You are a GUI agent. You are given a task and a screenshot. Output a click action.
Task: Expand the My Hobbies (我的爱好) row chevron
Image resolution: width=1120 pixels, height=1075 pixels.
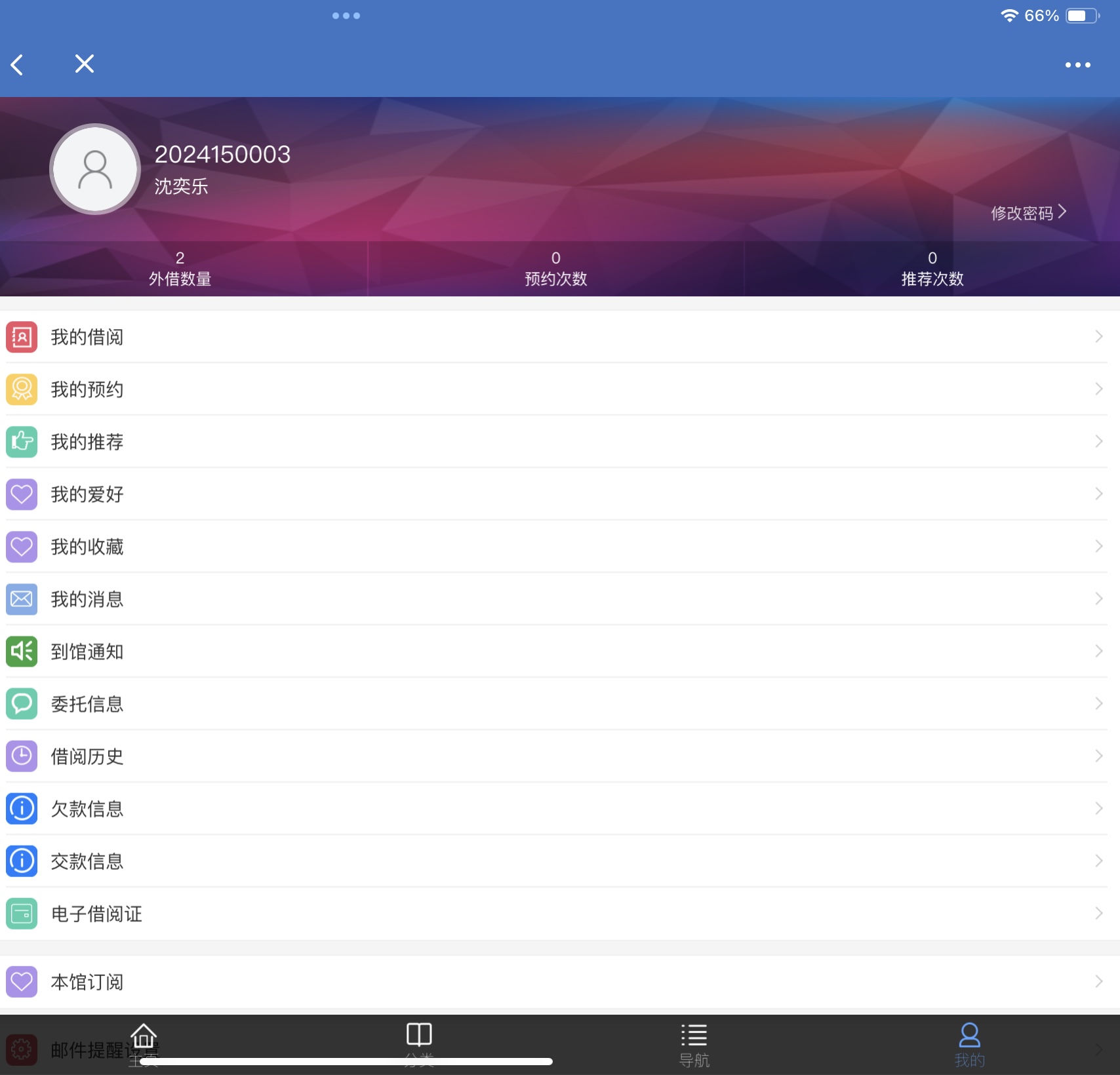point(1098,494)
